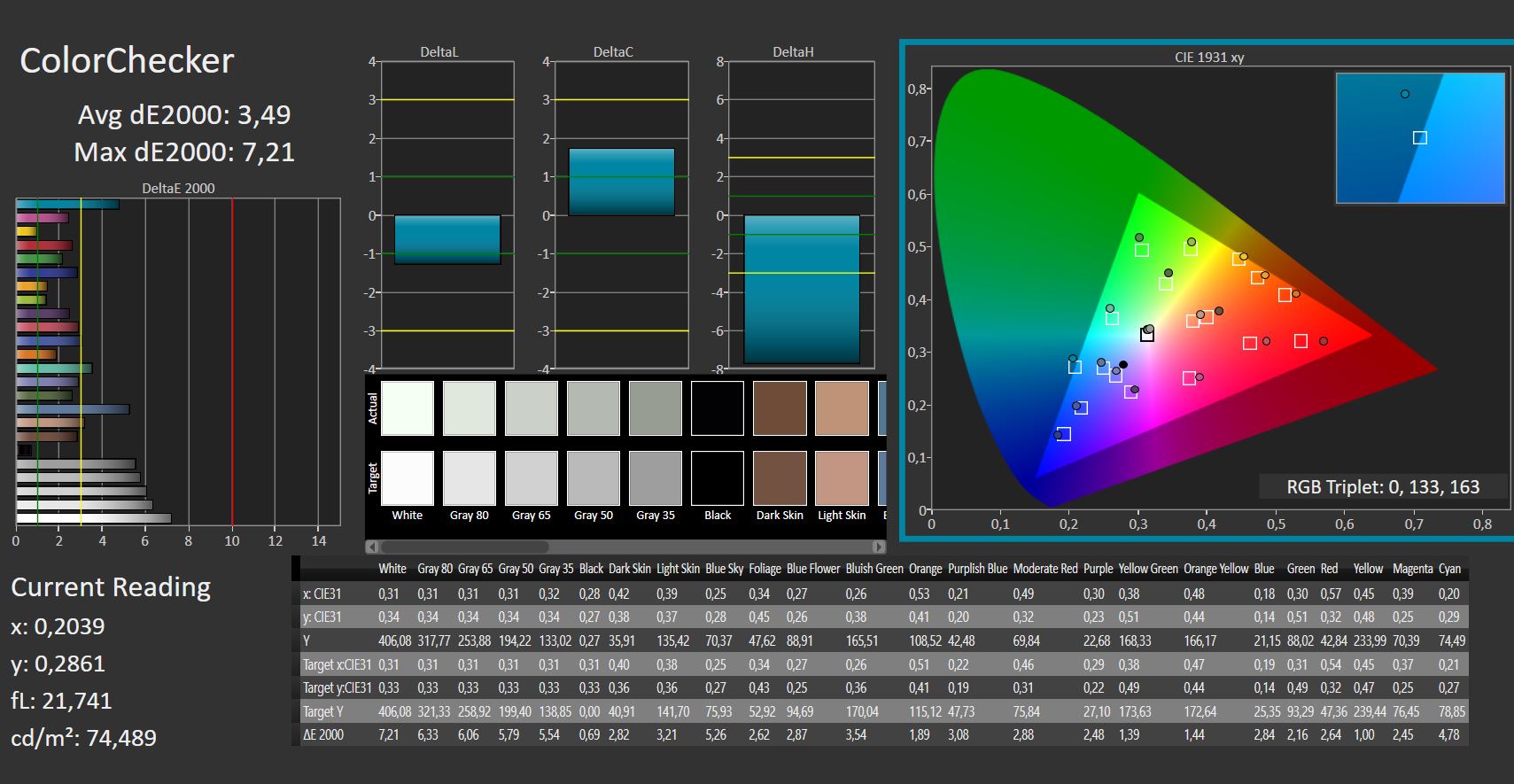
Task: Click the ΔE 2000 row label
Action: [323, 734]
